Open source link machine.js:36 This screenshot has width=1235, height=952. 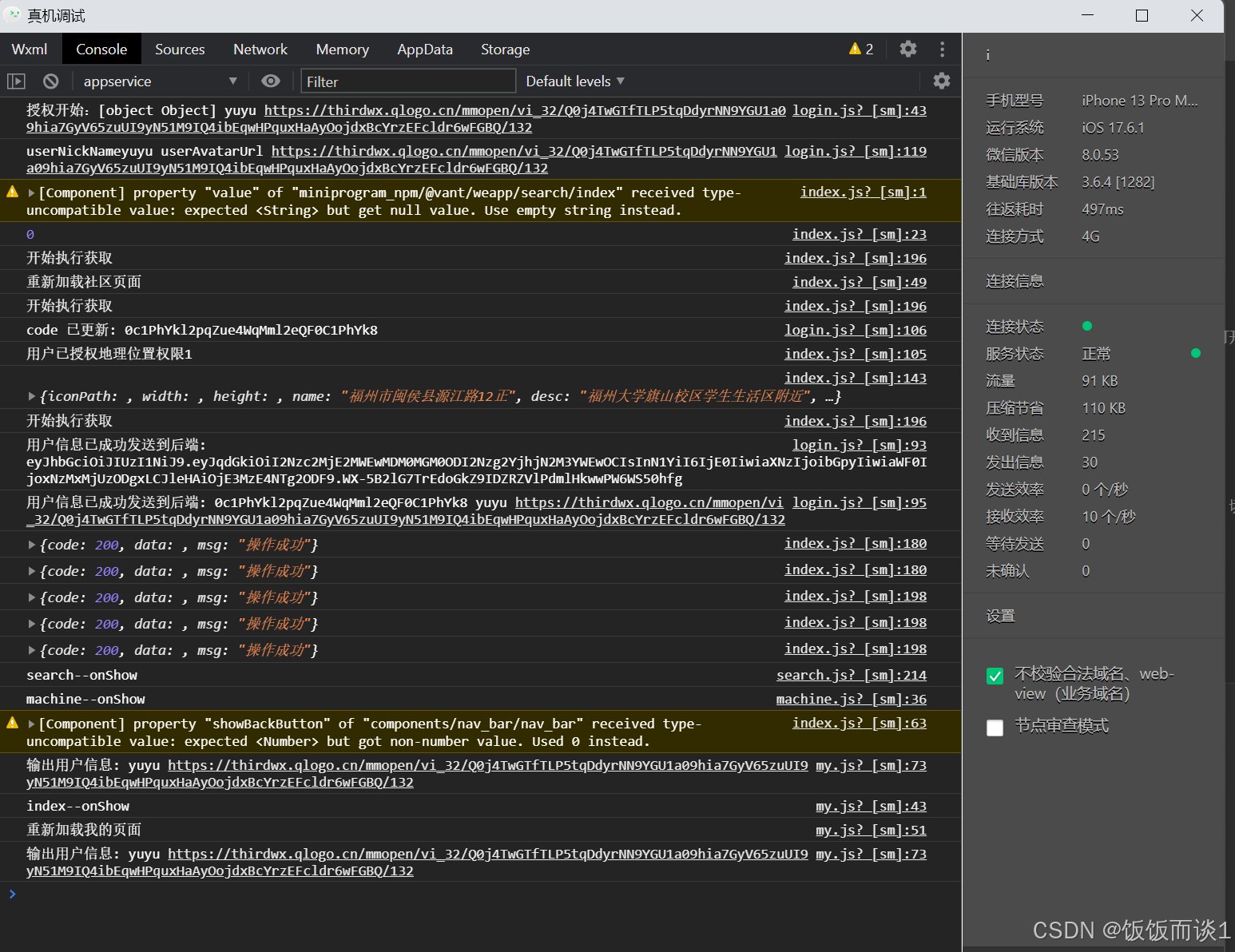click(852, 699)
